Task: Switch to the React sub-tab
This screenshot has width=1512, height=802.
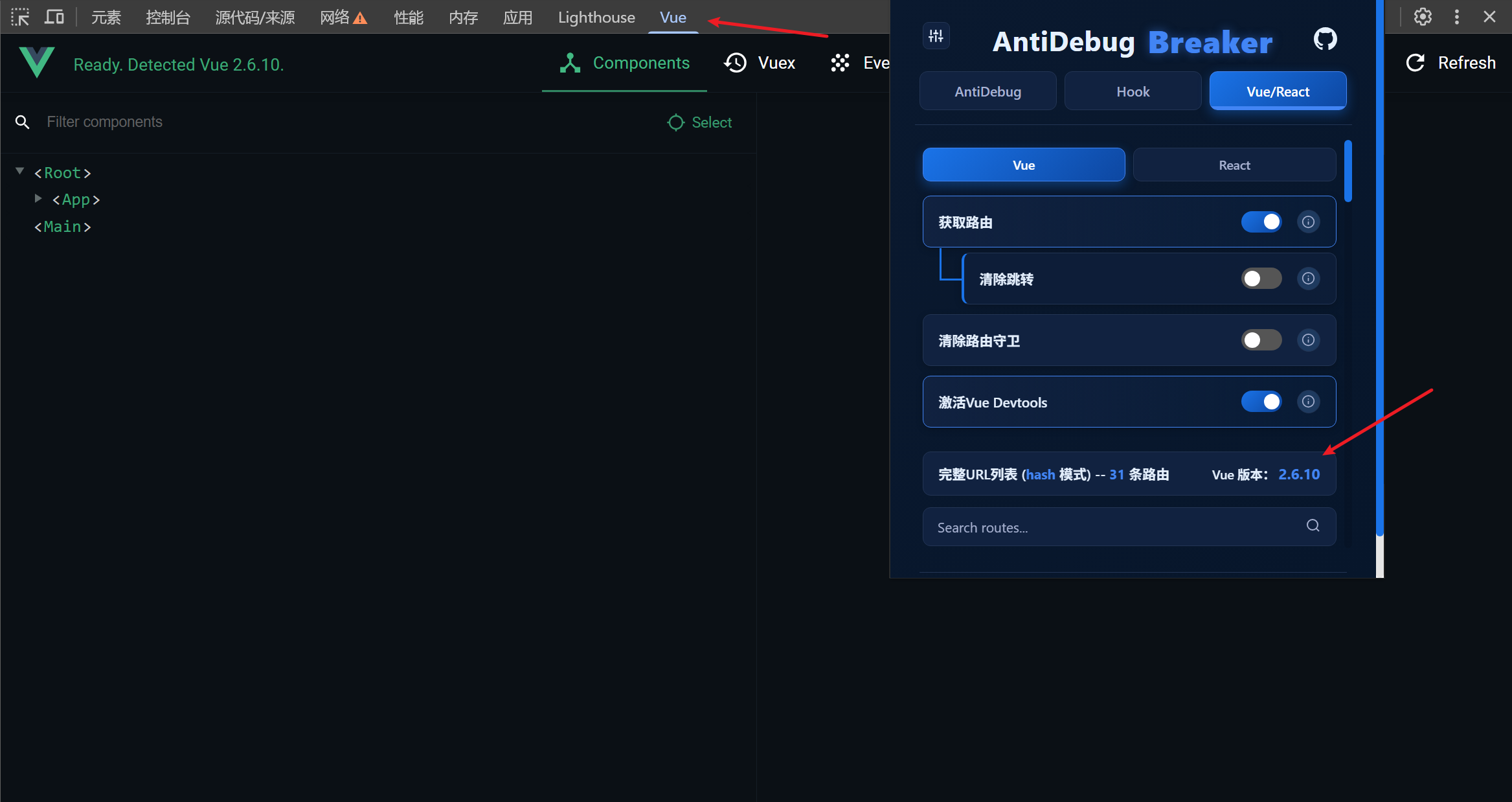Action: (1234, 165)
